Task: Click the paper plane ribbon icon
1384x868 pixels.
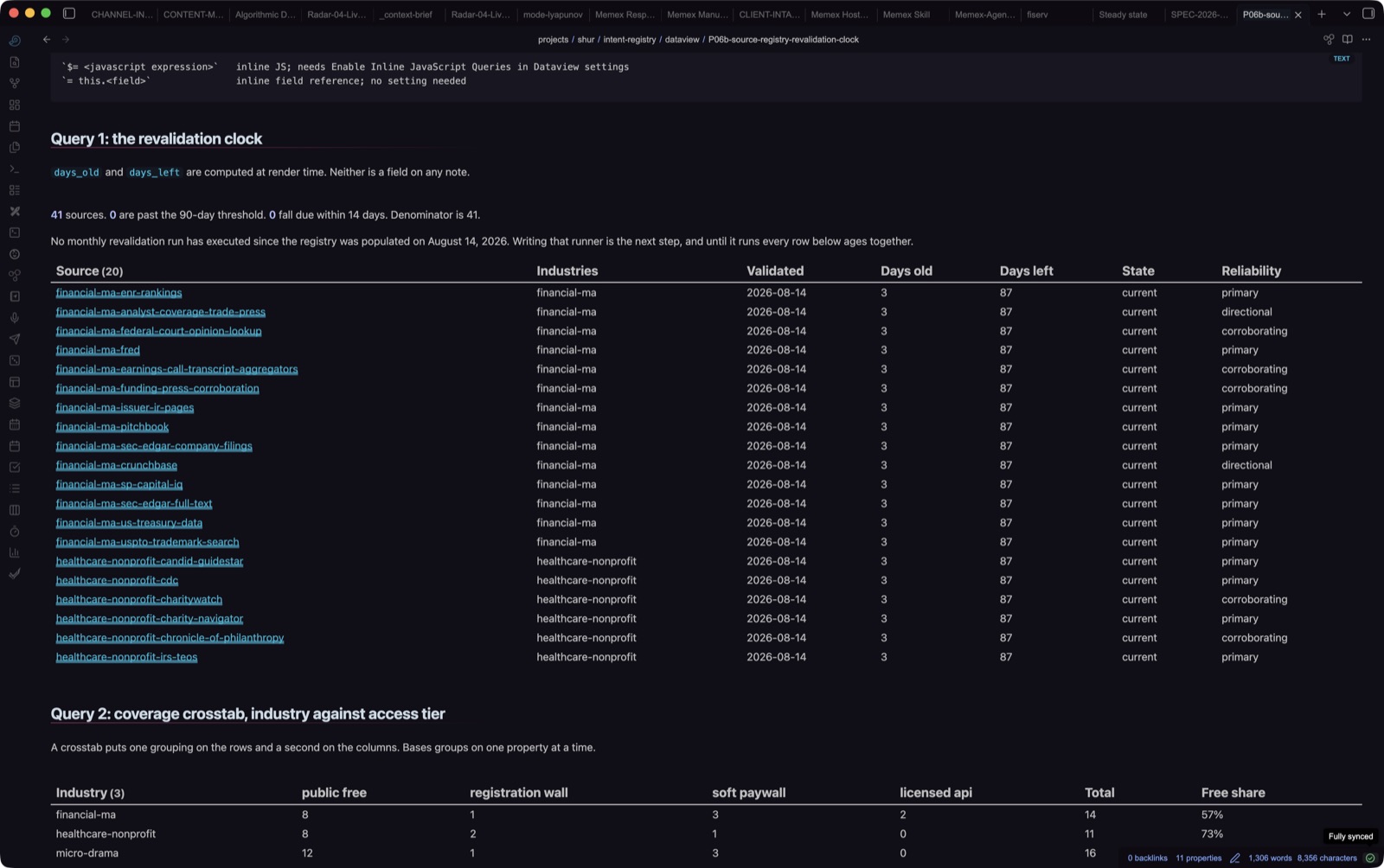Action: (15, 339)
